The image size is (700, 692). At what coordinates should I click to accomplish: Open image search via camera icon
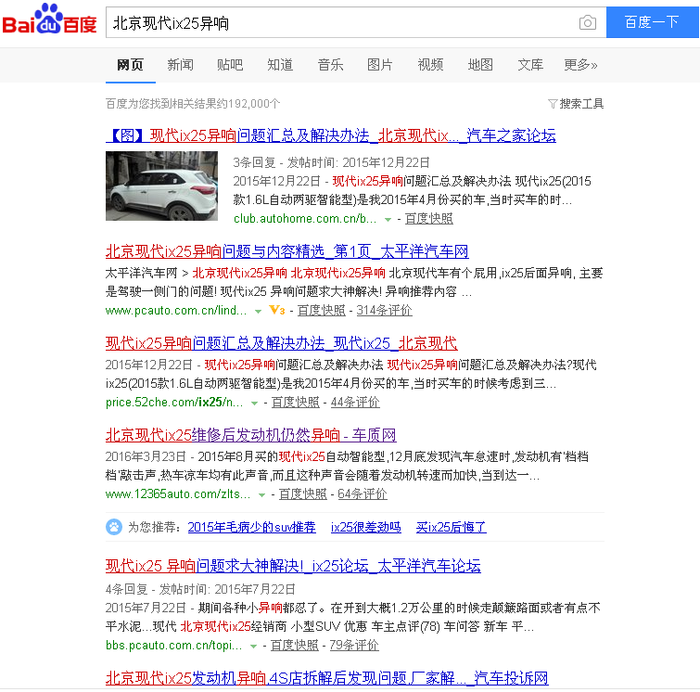coord(587,23)
